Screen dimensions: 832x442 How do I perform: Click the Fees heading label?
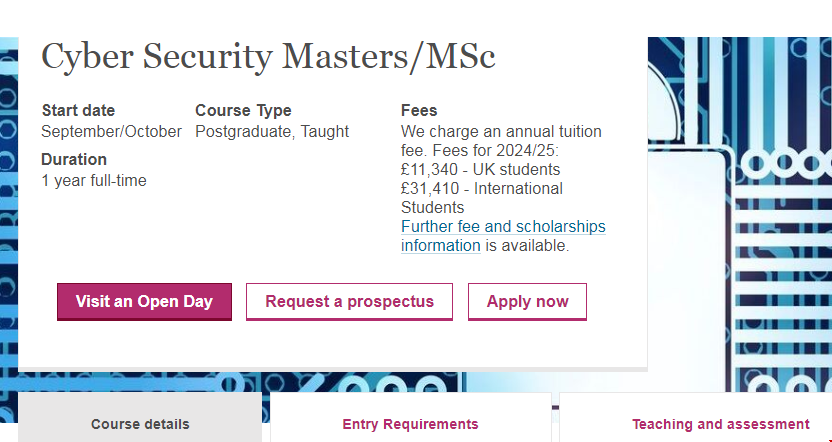point(419,110)
